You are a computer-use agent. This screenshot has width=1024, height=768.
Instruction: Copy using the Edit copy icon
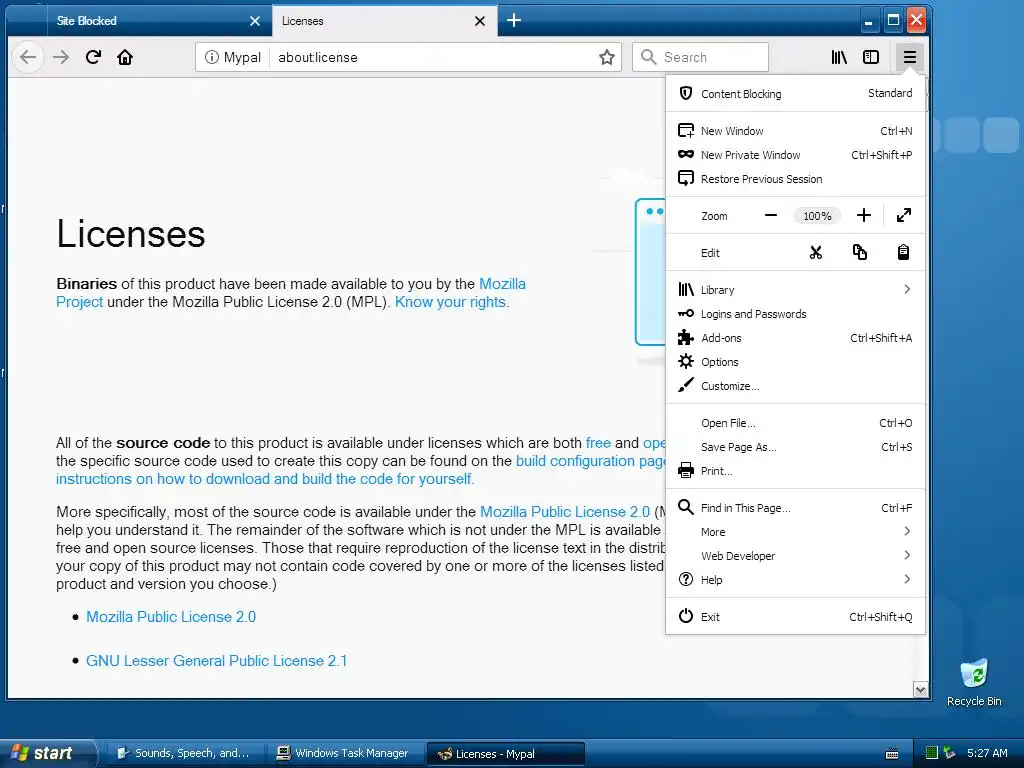pyautogui.click(x=859, y=253)
